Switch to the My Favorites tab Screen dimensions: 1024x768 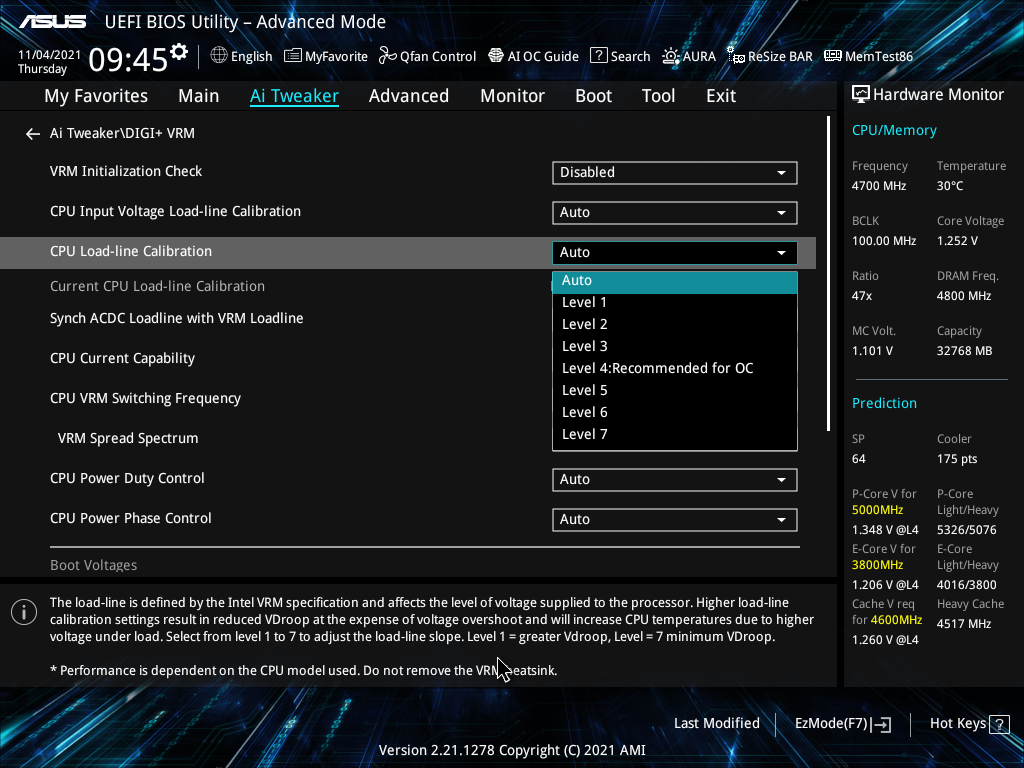point(96,96)
